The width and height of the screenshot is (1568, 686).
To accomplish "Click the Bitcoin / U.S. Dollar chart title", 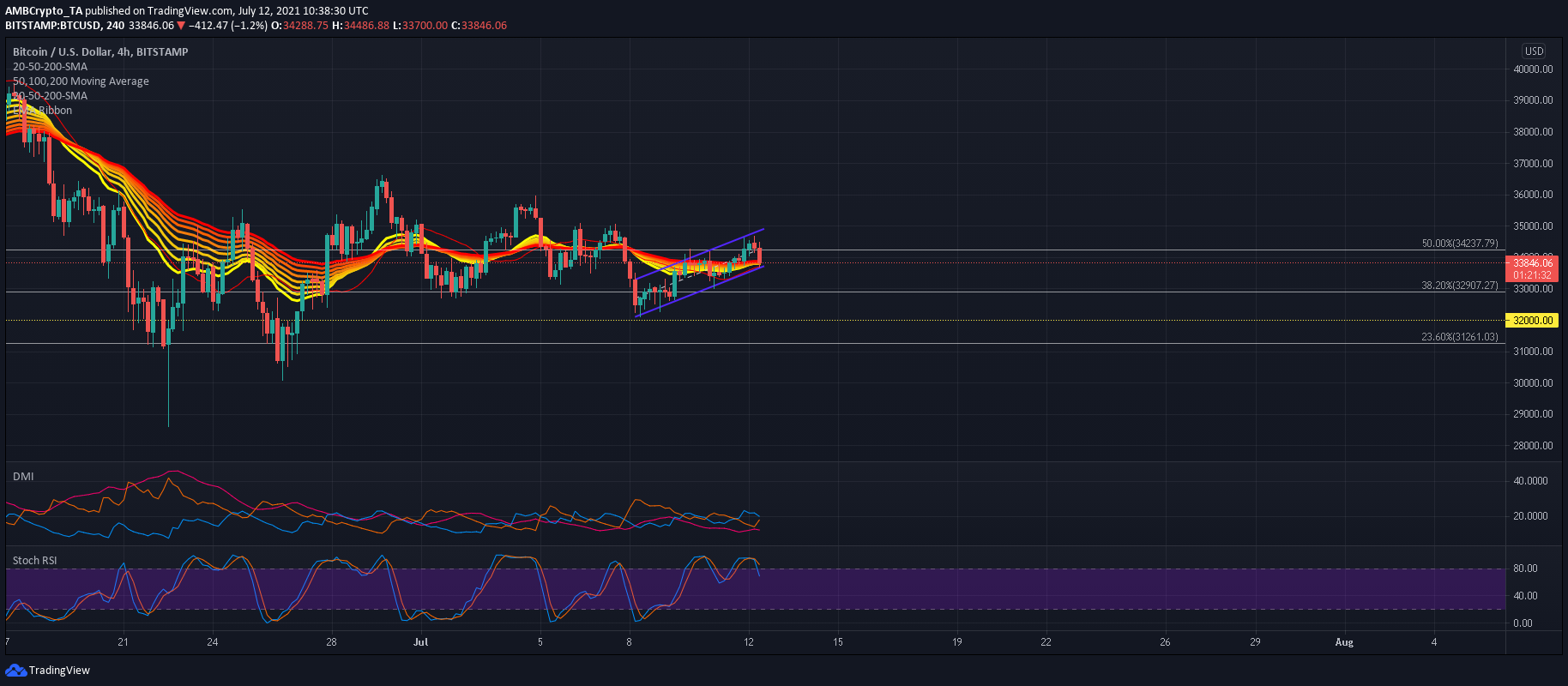I will (100, 51).
